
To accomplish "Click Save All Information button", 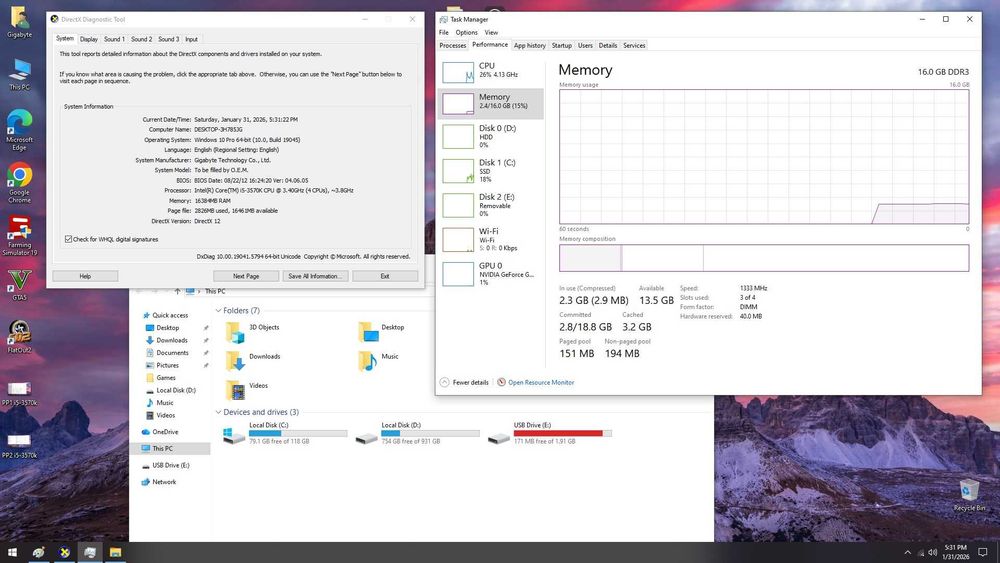I will point(316,276).
